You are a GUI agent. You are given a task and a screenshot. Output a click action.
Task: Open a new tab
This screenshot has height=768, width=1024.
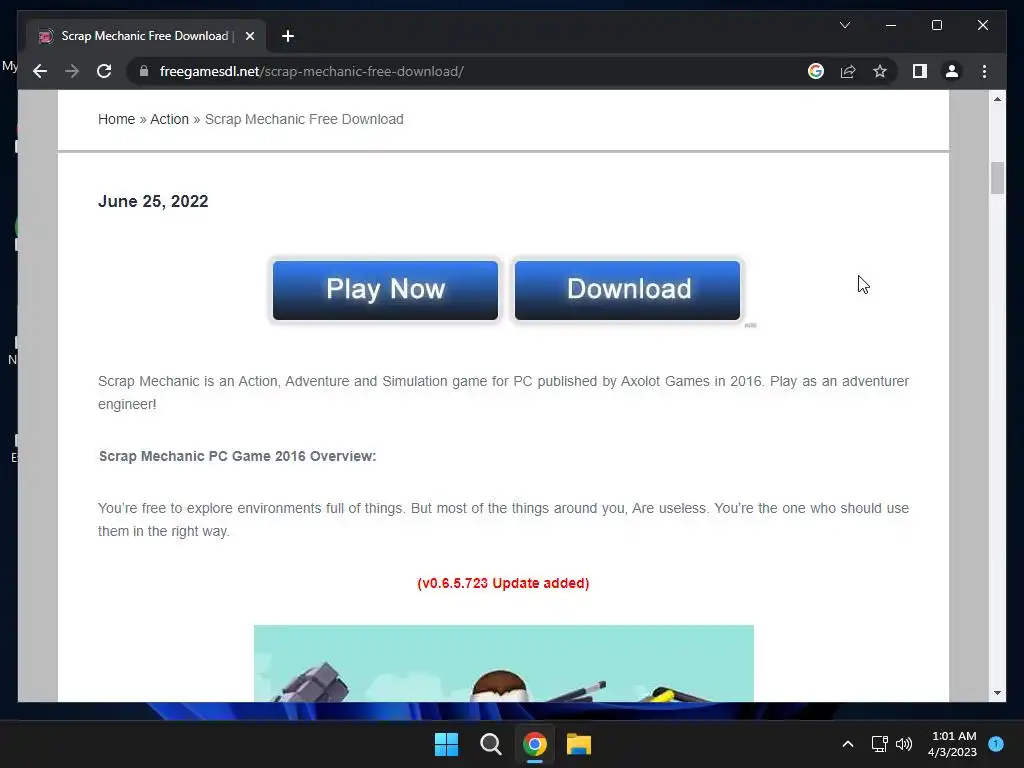[288, 36]
